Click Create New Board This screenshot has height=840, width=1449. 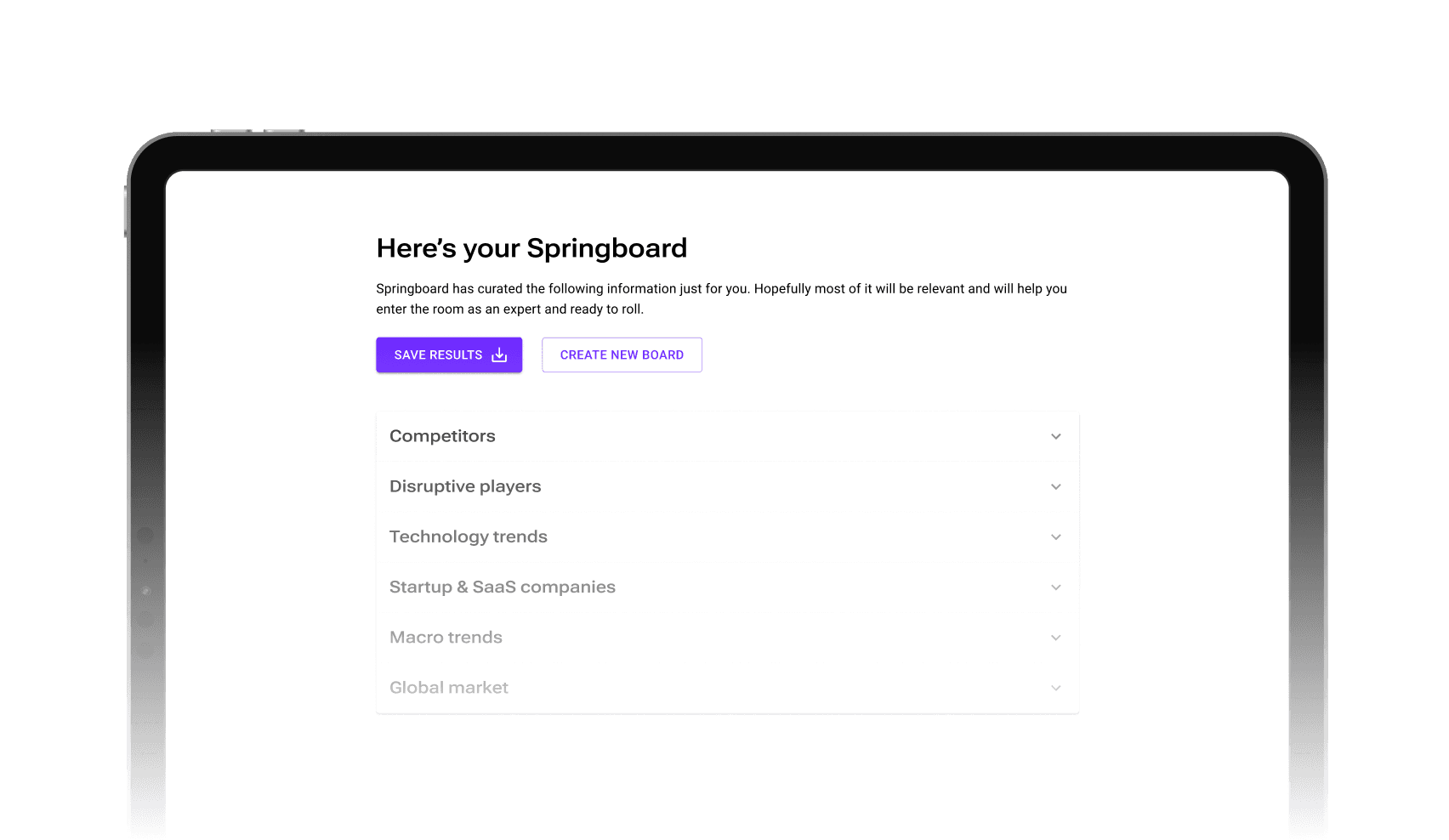622,355
